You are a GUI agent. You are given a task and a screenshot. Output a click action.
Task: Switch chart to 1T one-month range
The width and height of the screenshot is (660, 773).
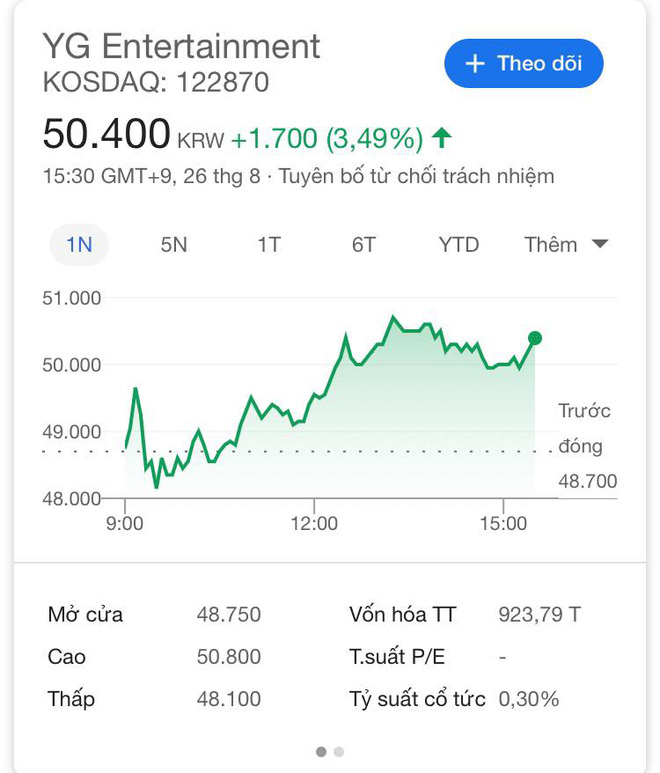tap(269, 245)
